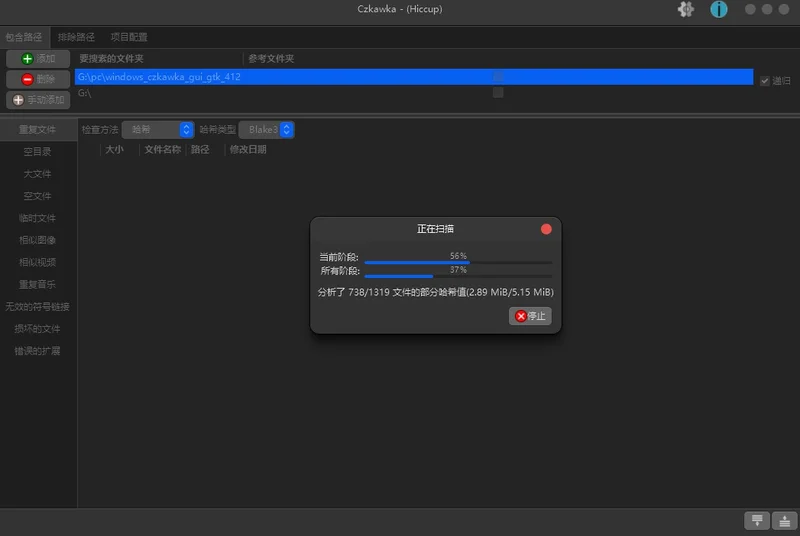Select 空目录 in the sidebar
The width and height of the screenshot is (800, 536).
coord(37,151)
